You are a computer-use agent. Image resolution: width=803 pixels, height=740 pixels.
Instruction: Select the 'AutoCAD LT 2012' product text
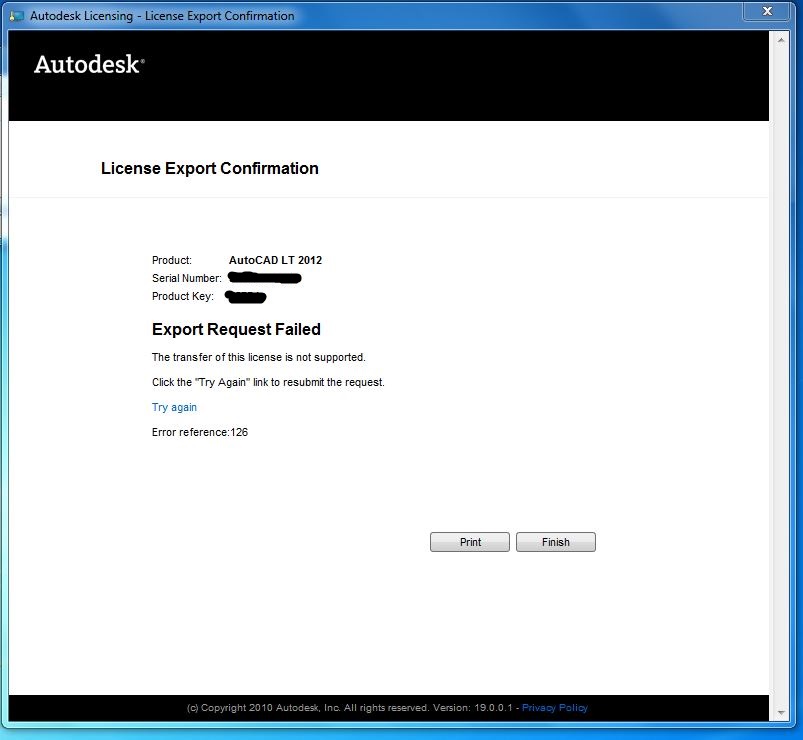pos(275,260)
